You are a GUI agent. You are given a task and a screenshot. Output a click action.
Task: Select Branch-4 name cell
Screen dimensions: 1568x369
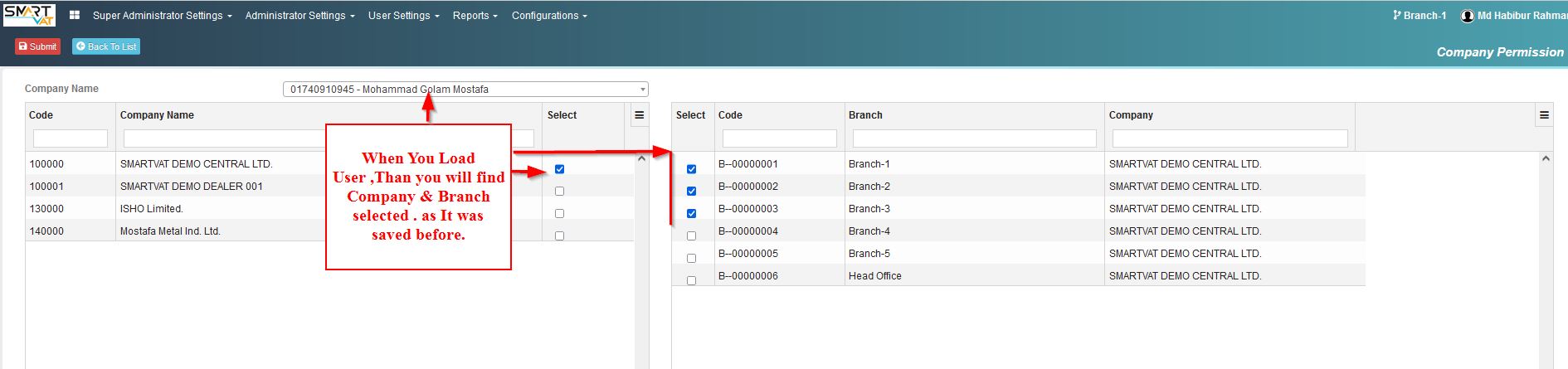pos(869,231)
